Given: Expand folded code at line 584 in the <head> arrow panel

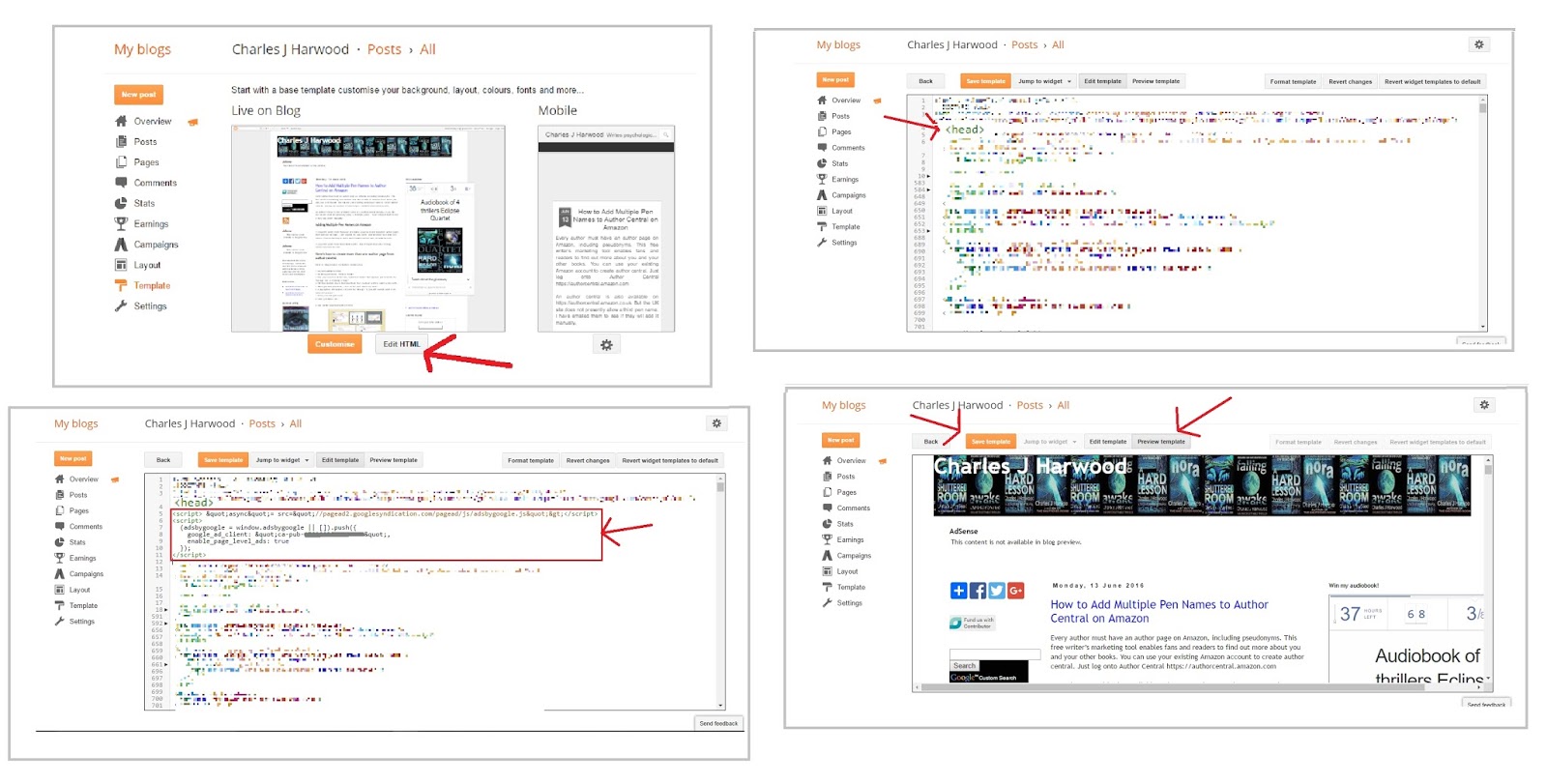Looking at the screenshot, I should (929, 190).
